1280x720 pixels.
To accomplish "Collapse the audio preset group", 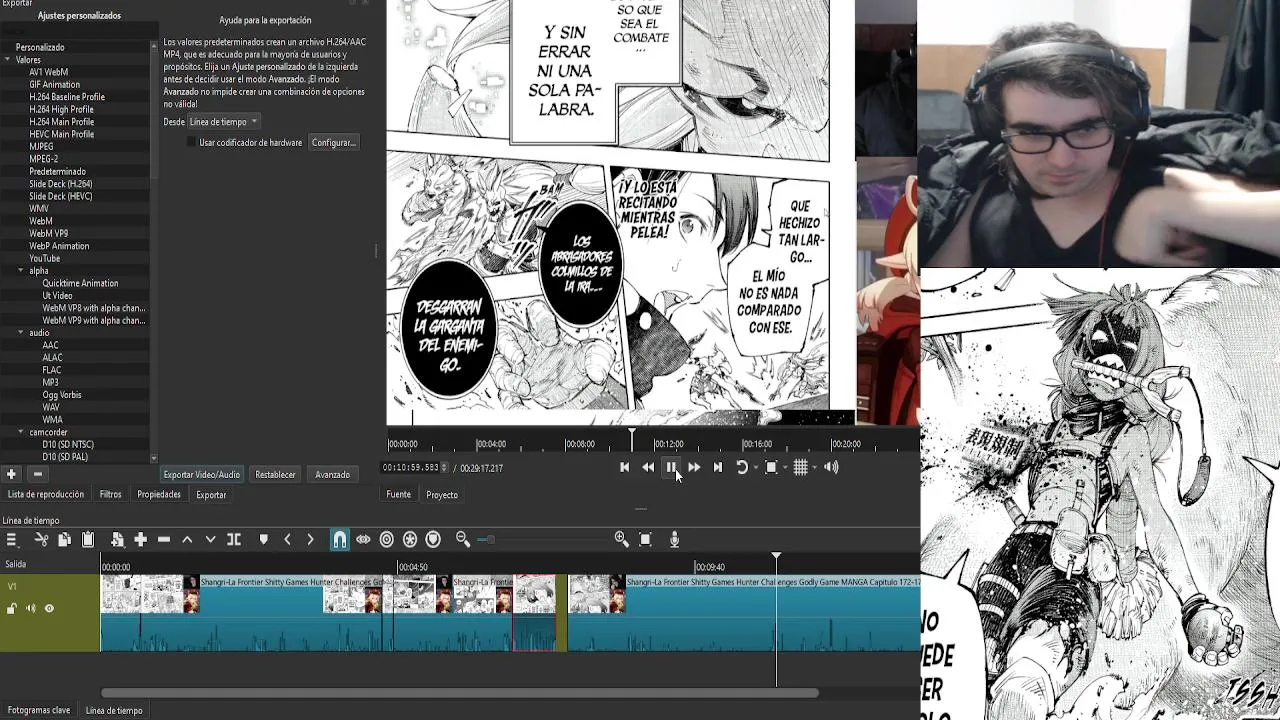I will coord(21,333).
